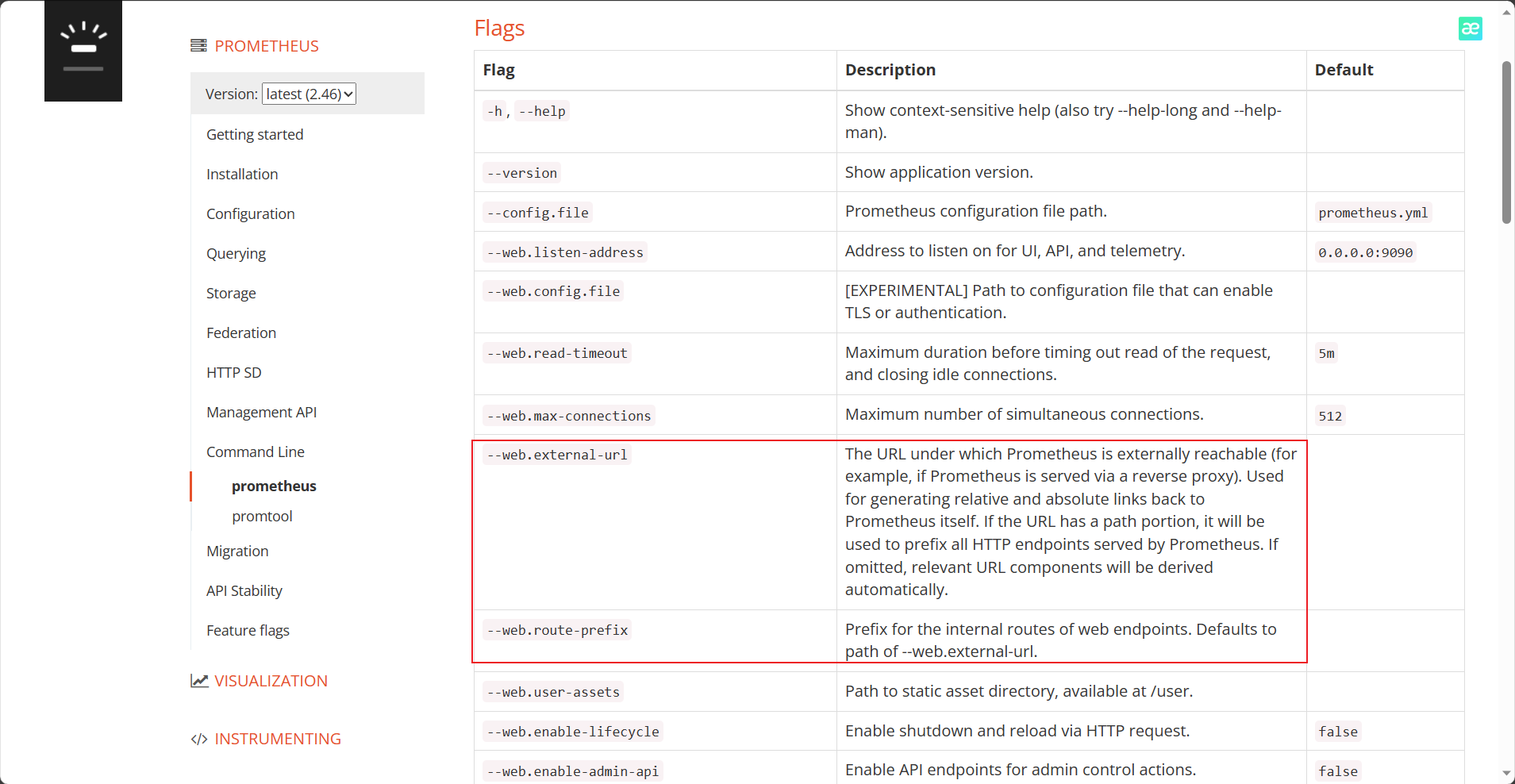Open the Prometheus logo home icon

coord(83,51)
